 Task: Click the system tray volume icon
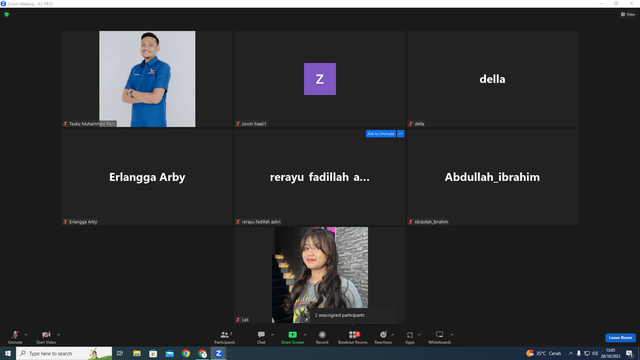pyautogui.click(x=595, y=353)
